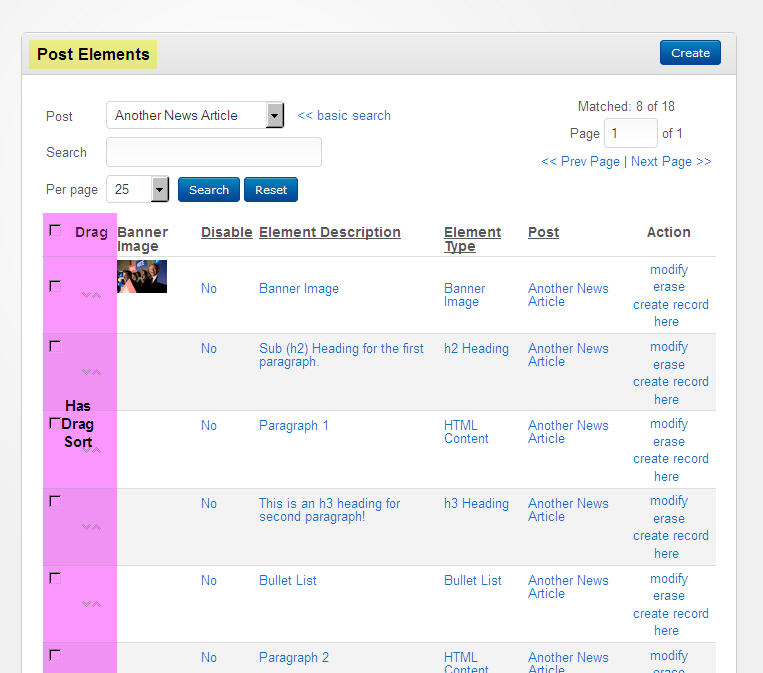
Task: Check the Banner Image row checkbox
Action: point(55,286)
